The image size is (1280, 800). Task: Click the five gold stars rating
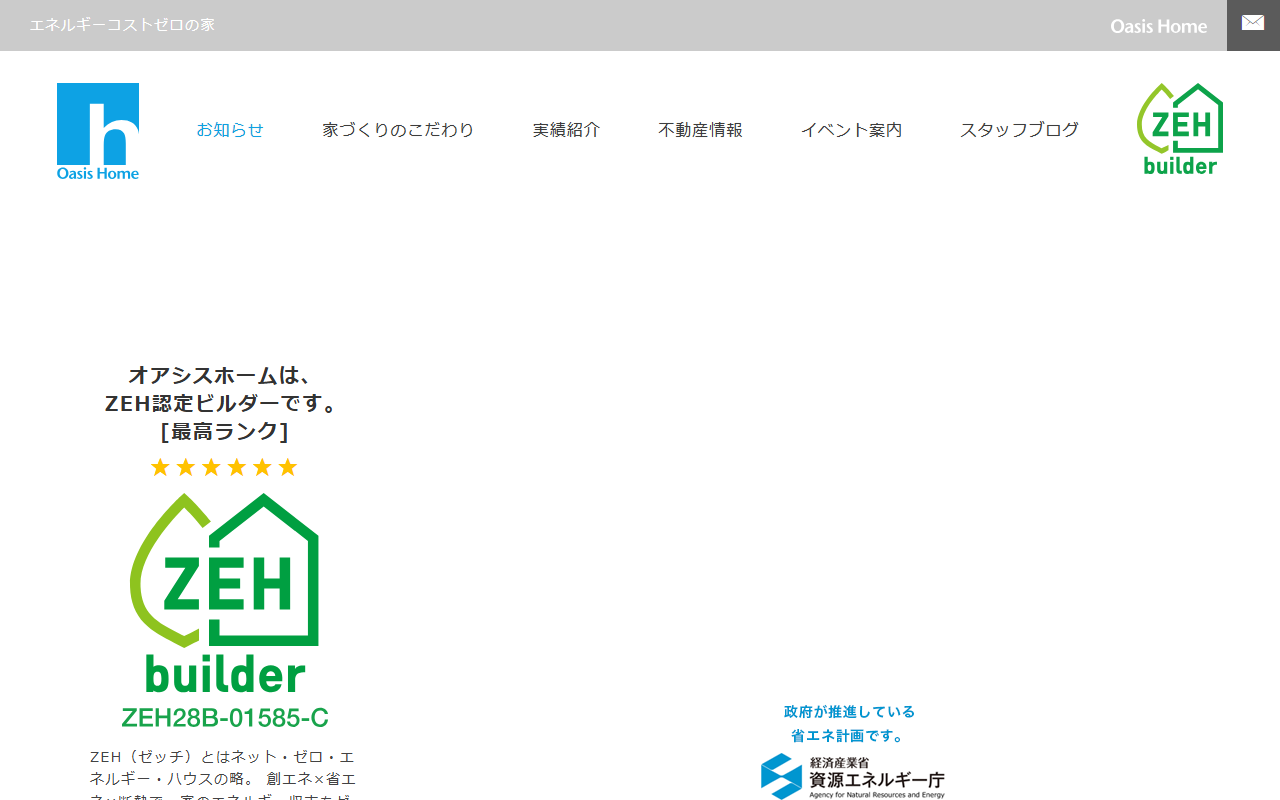(224, 467)
